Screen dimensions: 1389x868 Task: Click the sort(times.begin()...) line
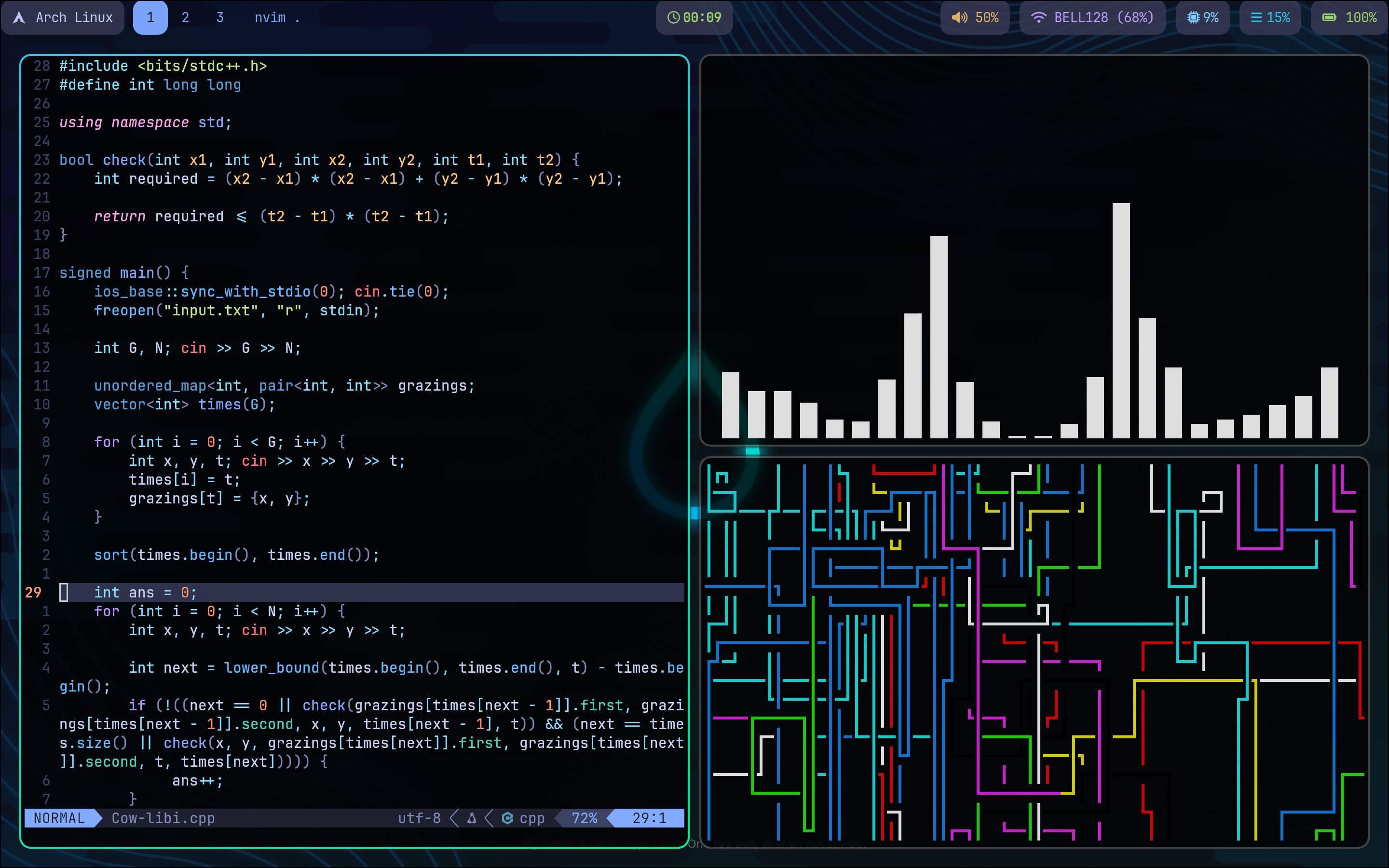[x=236, y=555]
